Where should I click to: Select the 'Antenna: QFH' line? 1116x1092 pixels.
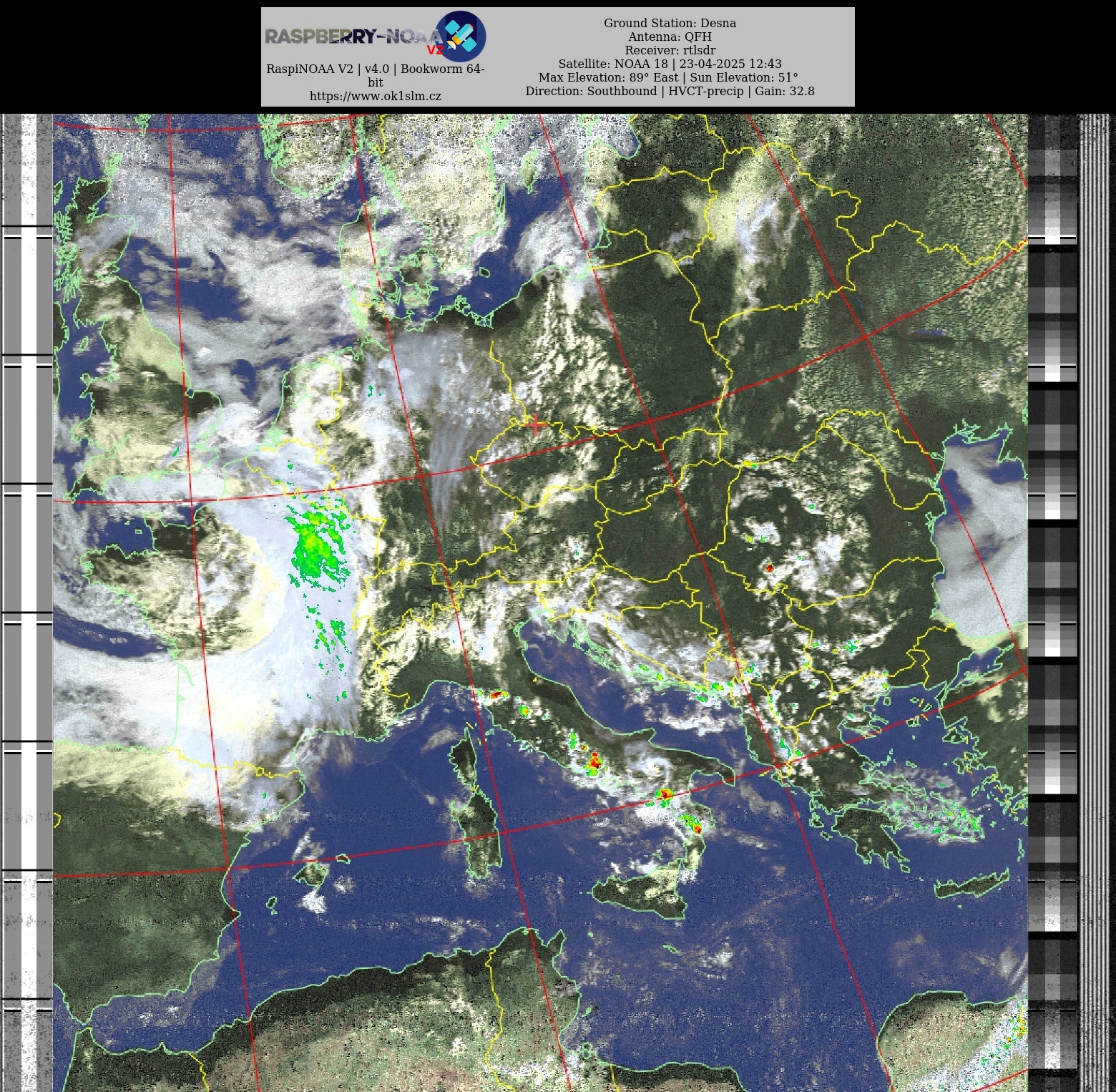click(x=670, y=36)
